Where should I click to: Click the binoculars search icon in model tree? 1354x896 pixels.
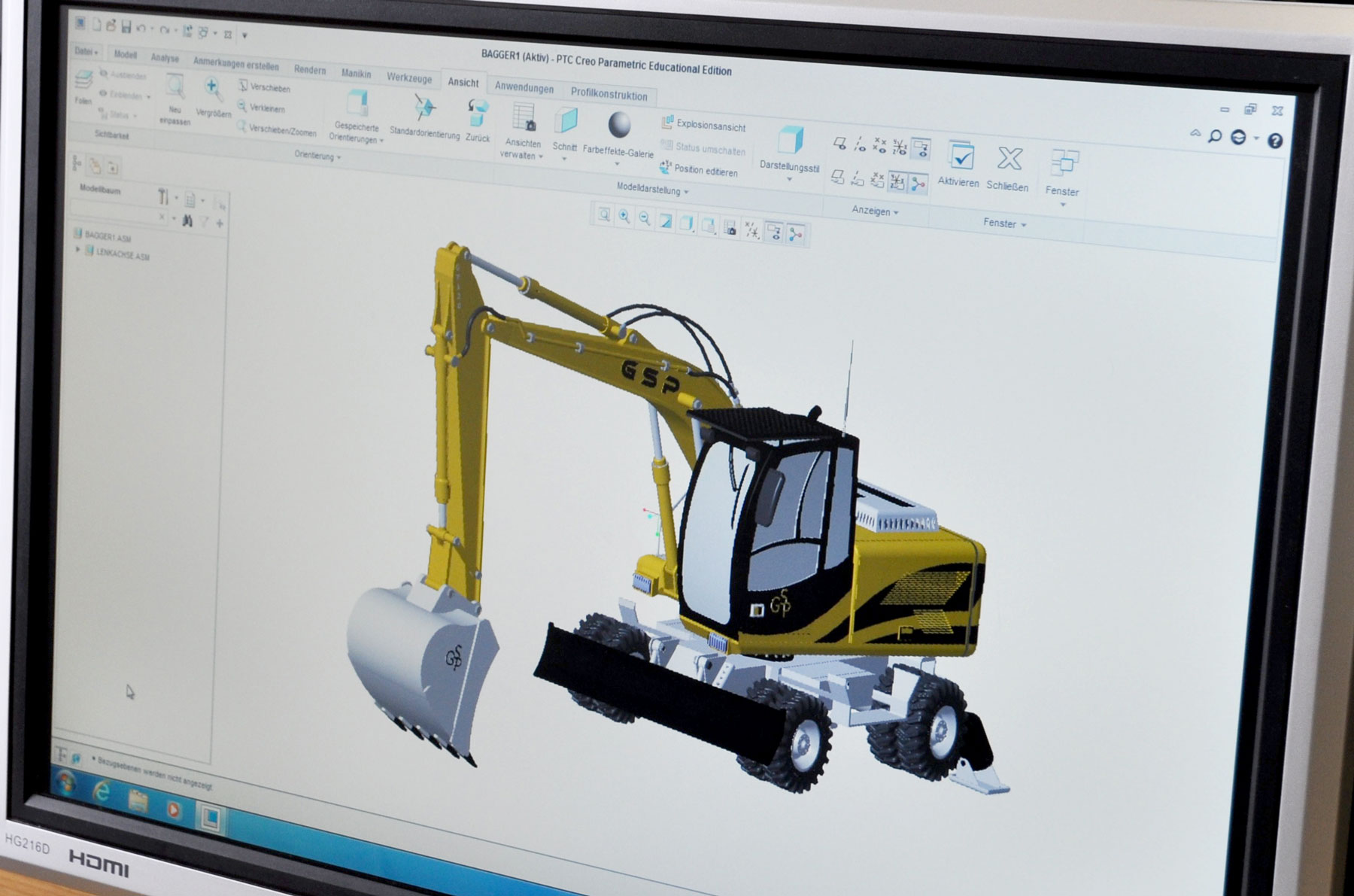[x=187, y=221]
